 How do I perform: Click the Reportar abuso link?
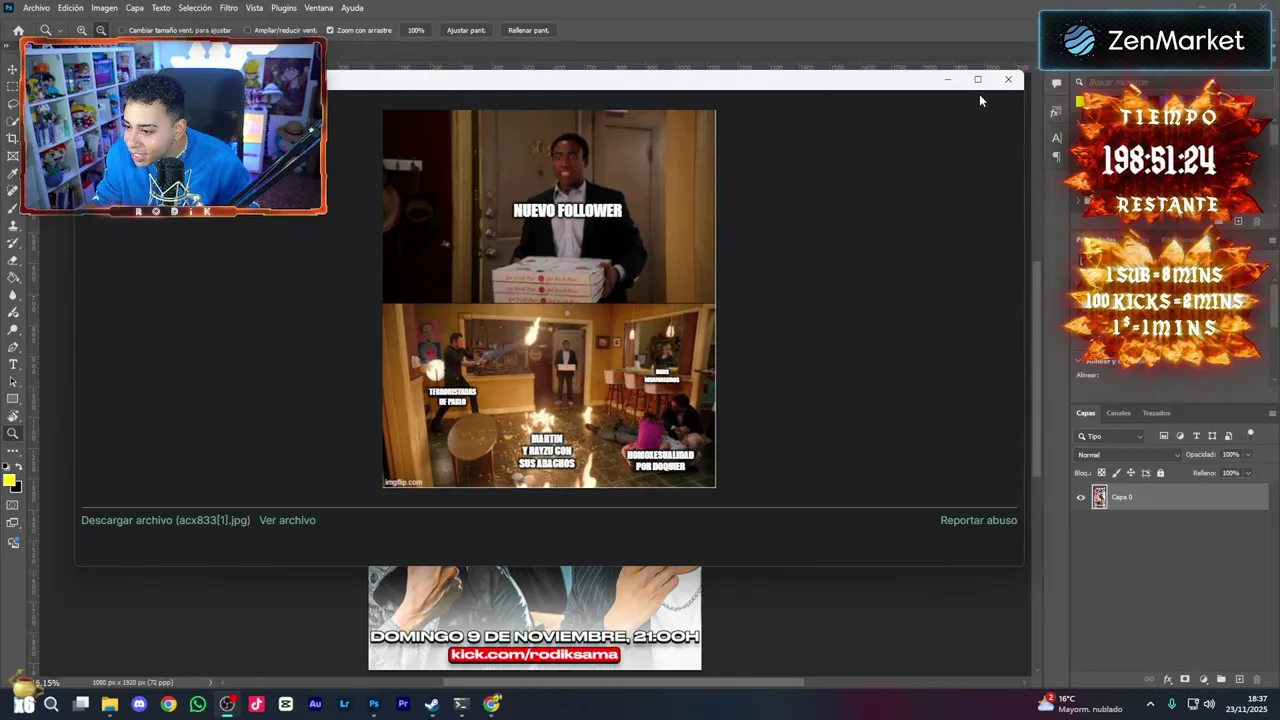tap(979, 520)
